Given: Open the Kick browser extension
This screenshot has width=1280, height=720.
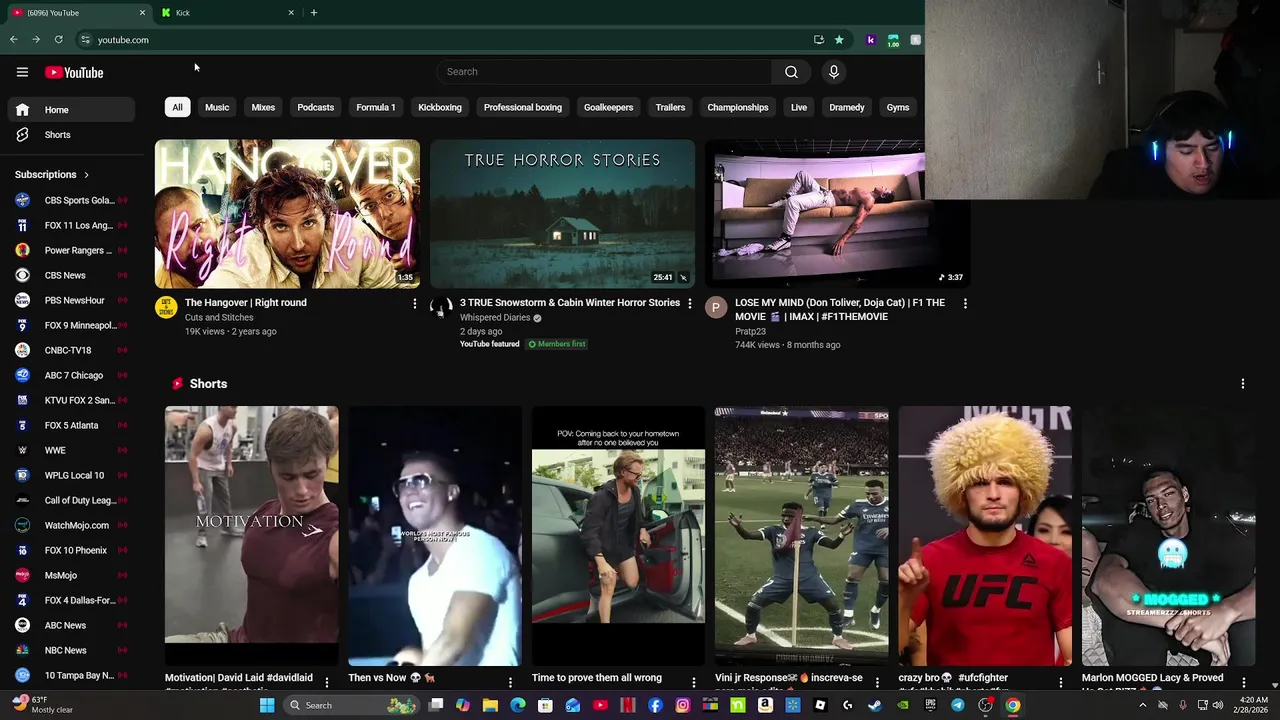Looking at the screenshot, I should tap(870, 40).
